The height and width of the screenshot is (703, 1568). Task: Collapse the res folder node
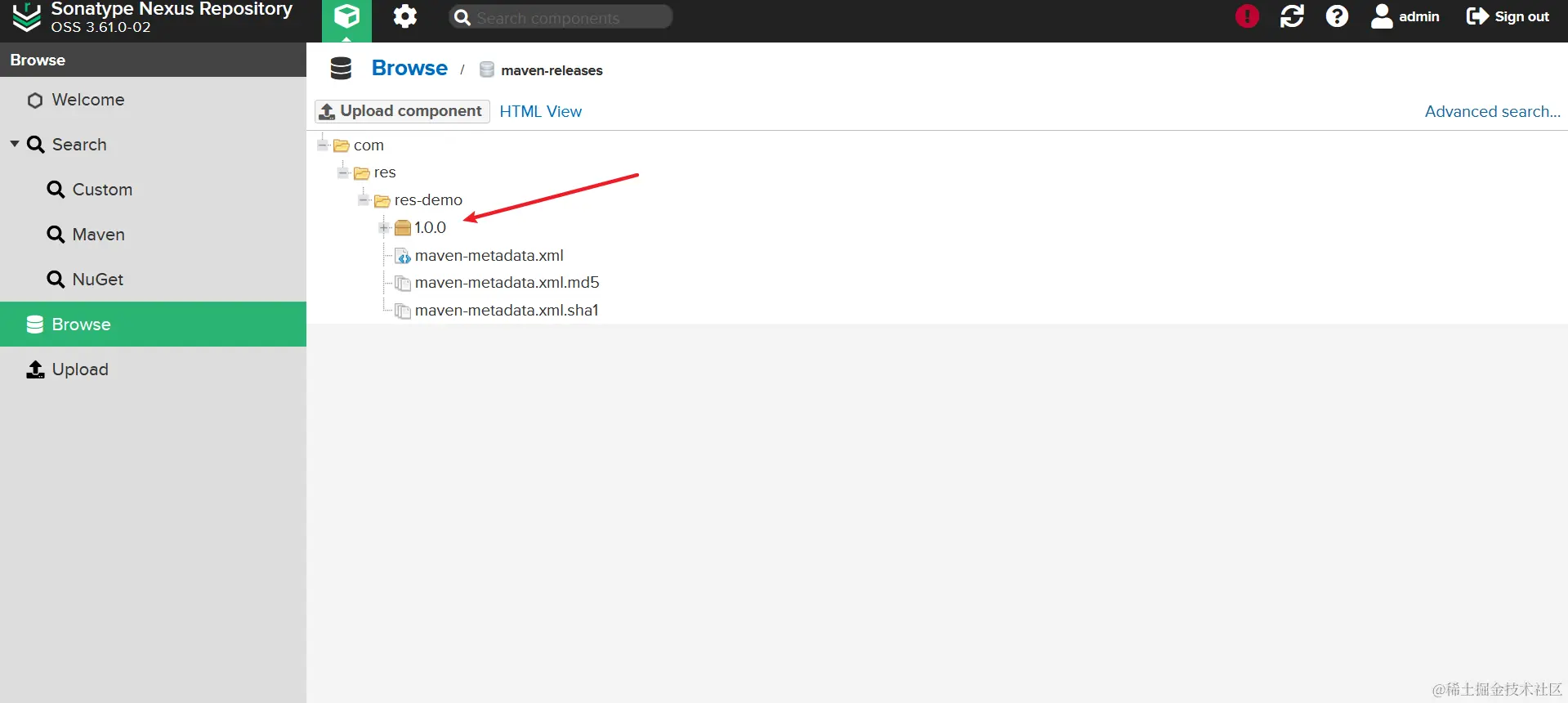pyautogui.click(x=343, y=172)
